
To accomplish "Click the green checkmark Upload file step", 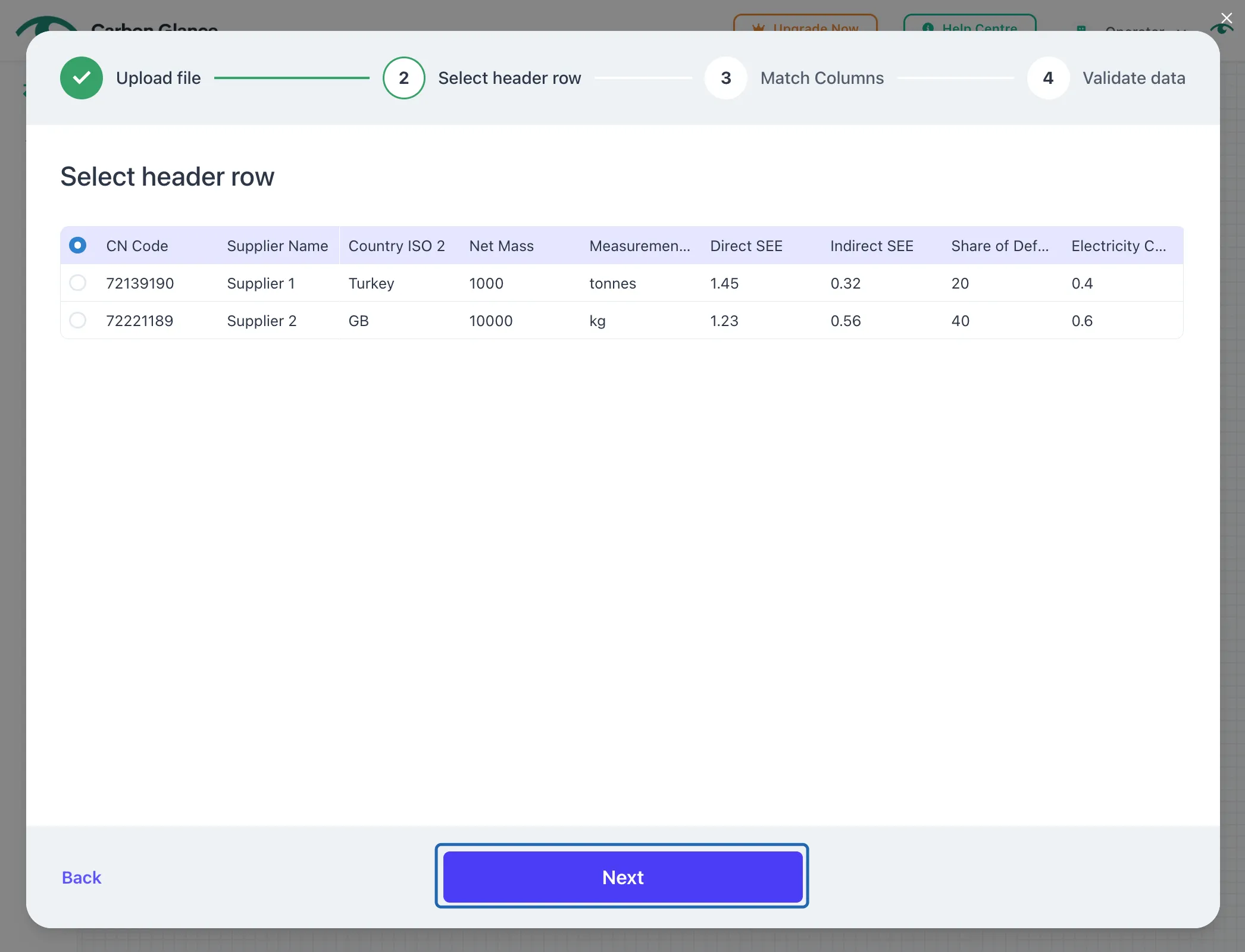I will [82, 78].
